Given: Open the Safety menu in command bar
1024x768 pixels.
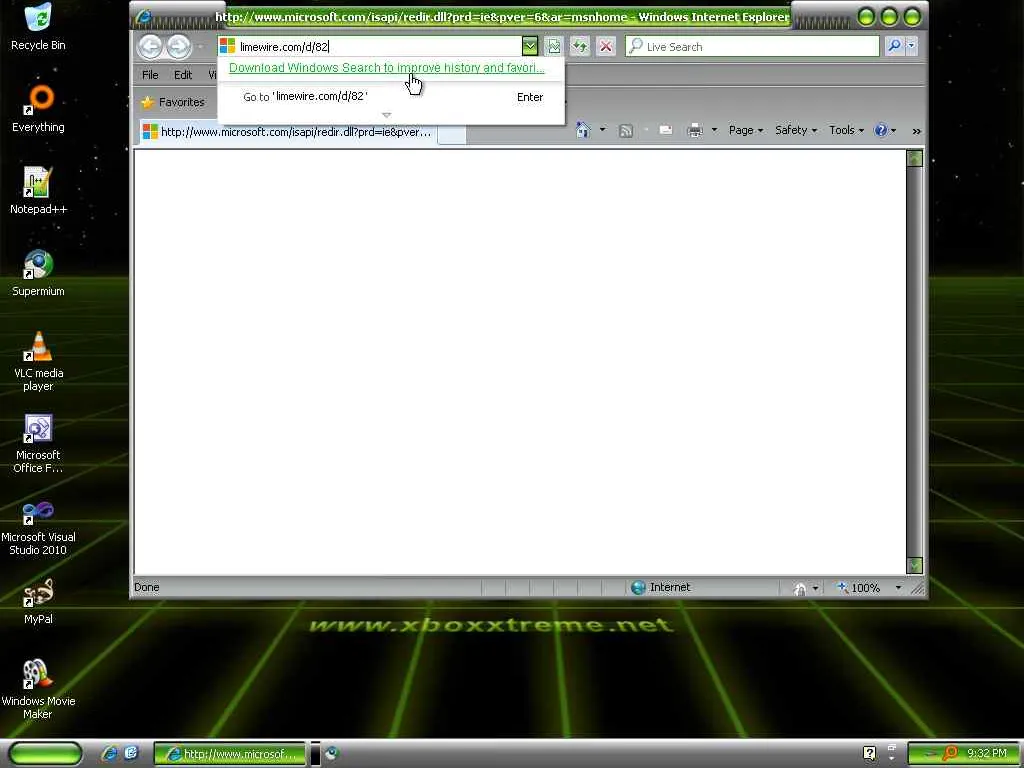Looking at the screenshot, I should click(796, 130).
